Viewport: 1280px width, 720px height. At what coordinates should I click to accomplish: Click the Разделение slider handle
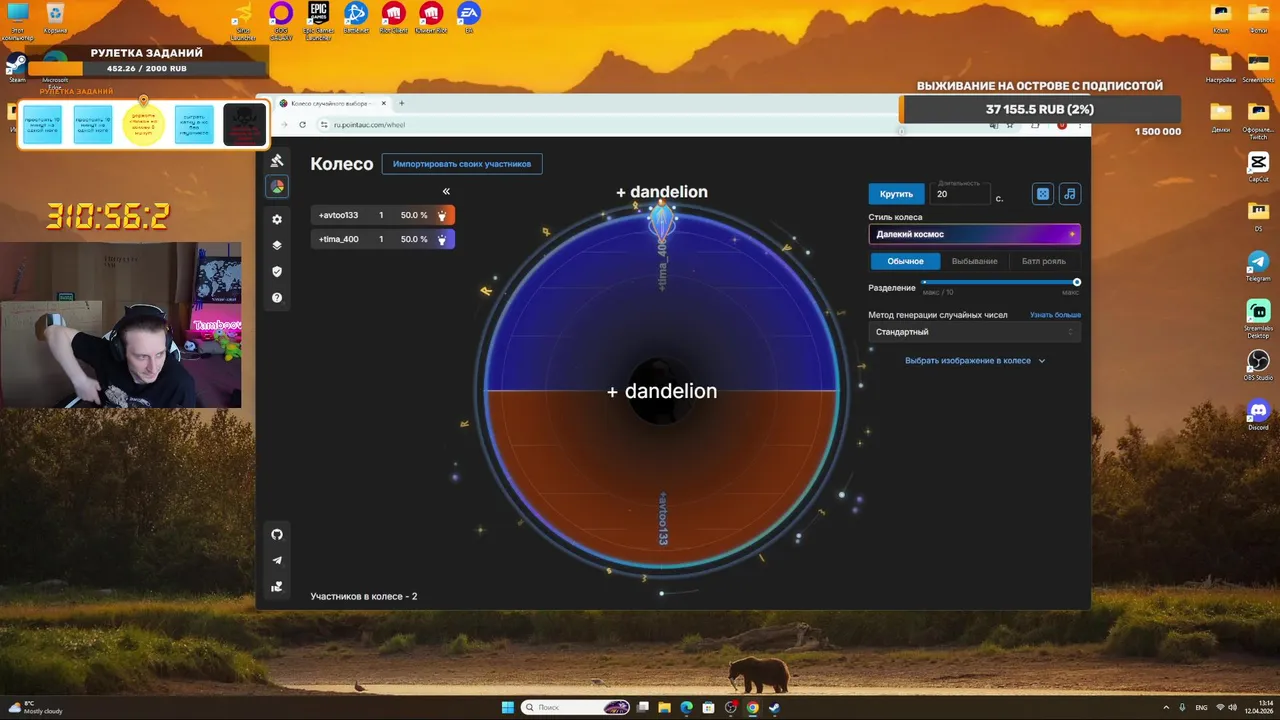(1077, 282)
